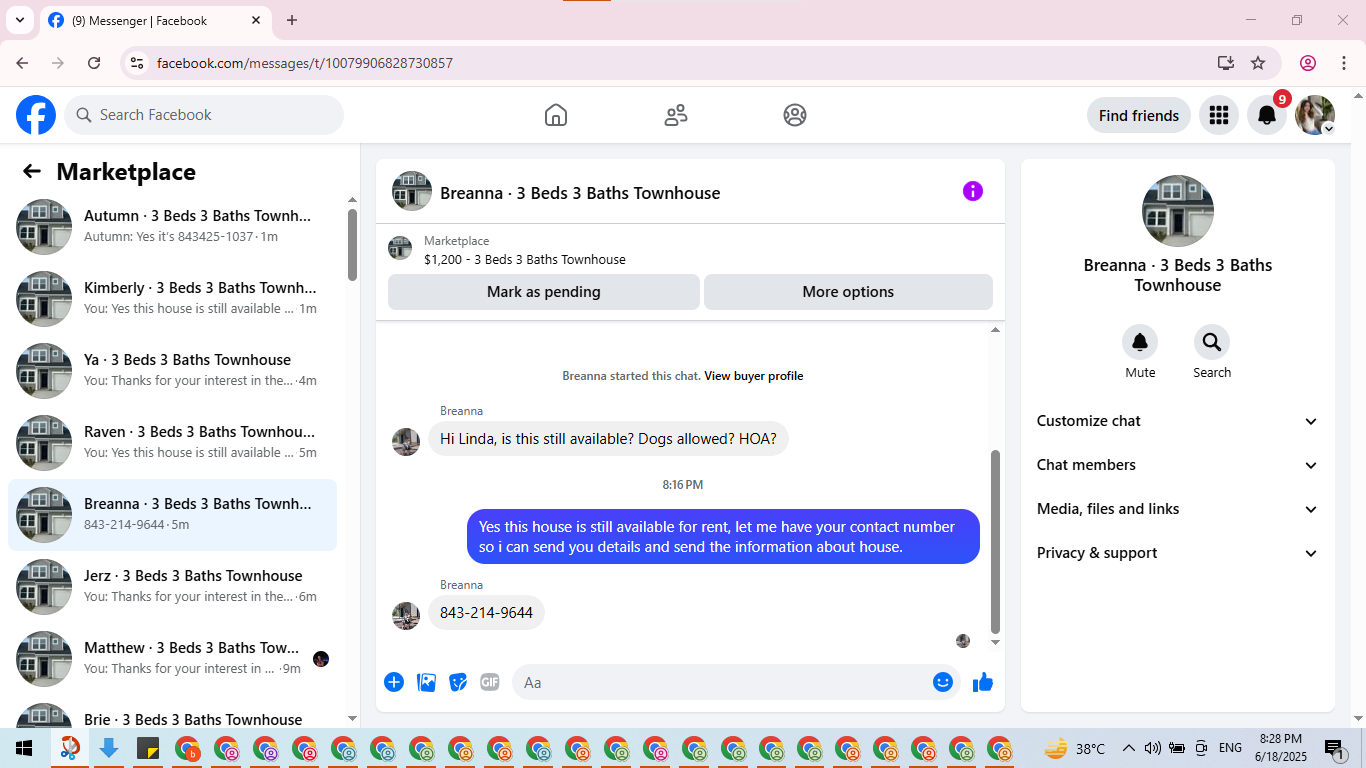Screen dimensions: 1366x768
Task: Open the Groups icon in top navigation
Action: pos(795,115)
